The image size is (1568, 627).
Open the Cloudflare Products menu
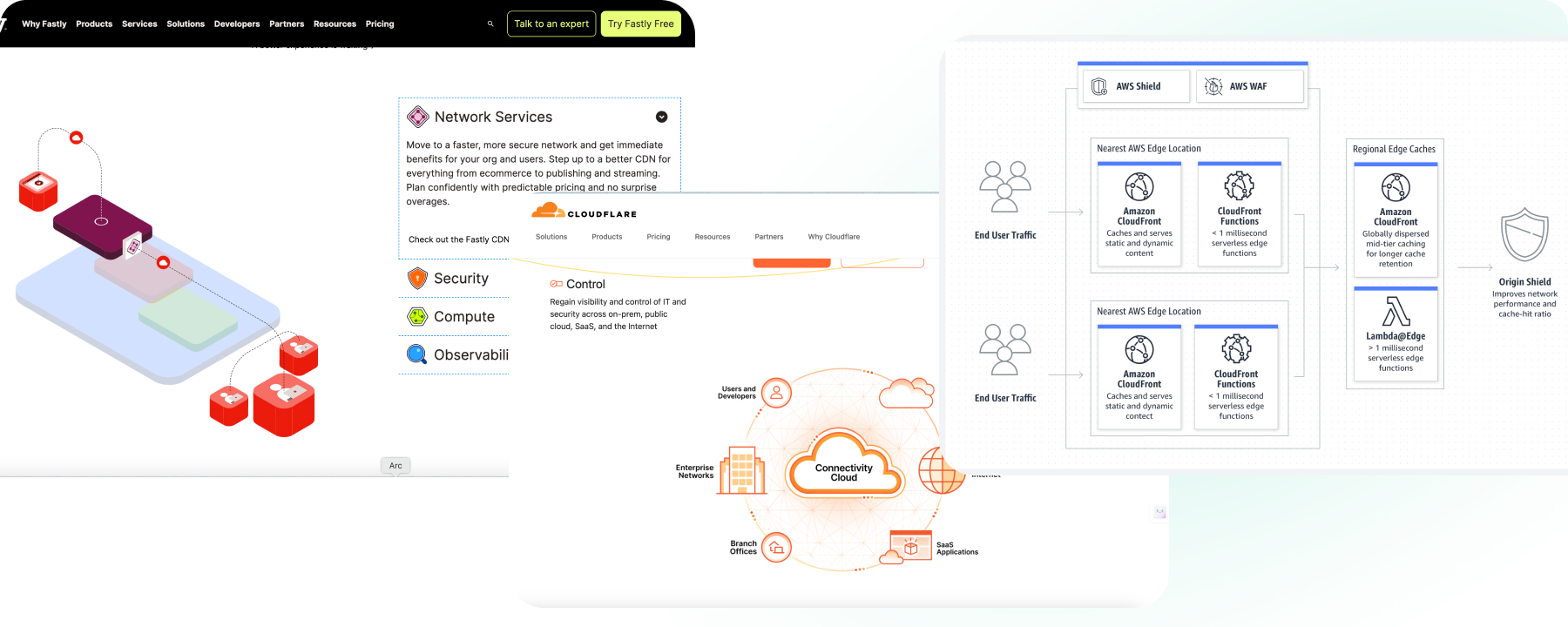tap(607, 237)
